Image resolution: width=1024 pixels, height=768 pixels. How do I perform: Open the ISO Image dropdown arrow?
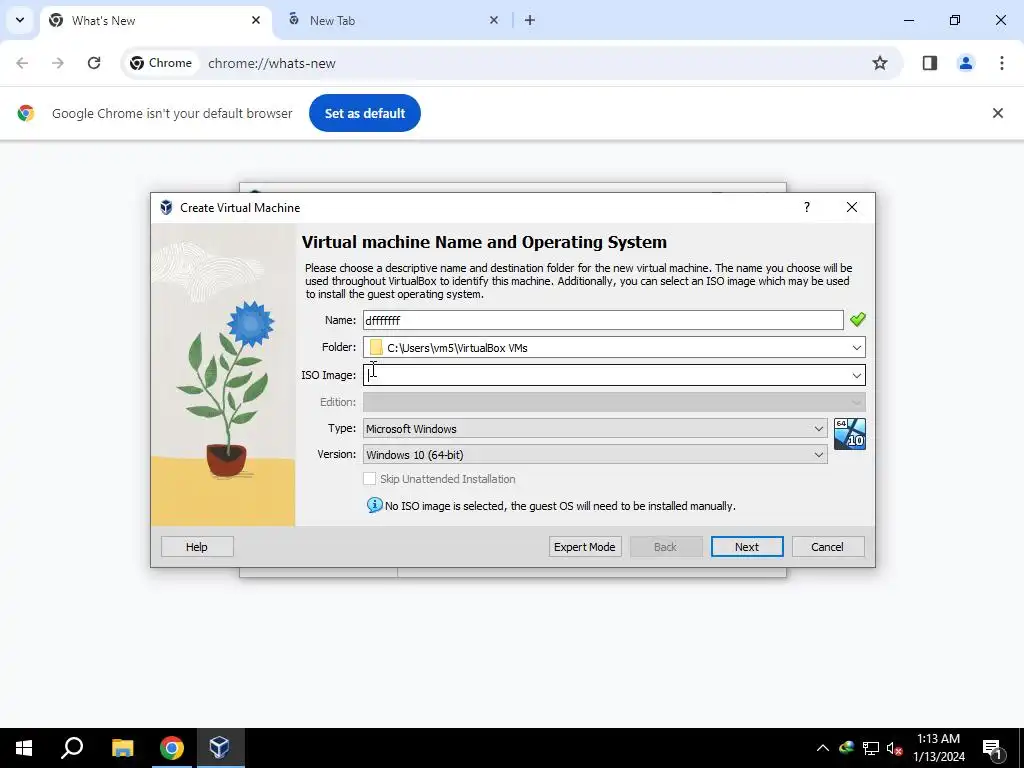[x=856, y=375]
